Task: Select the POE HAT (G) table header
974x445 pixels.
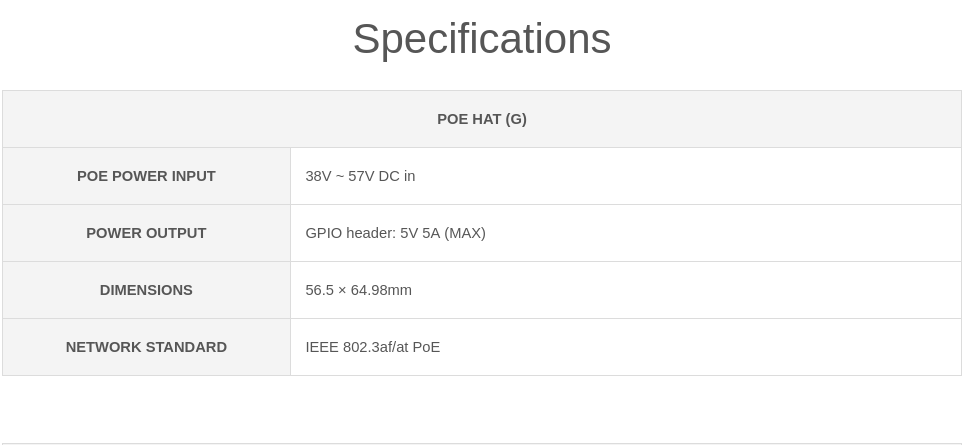Action: pyautogui.click(x=482, y=119)
